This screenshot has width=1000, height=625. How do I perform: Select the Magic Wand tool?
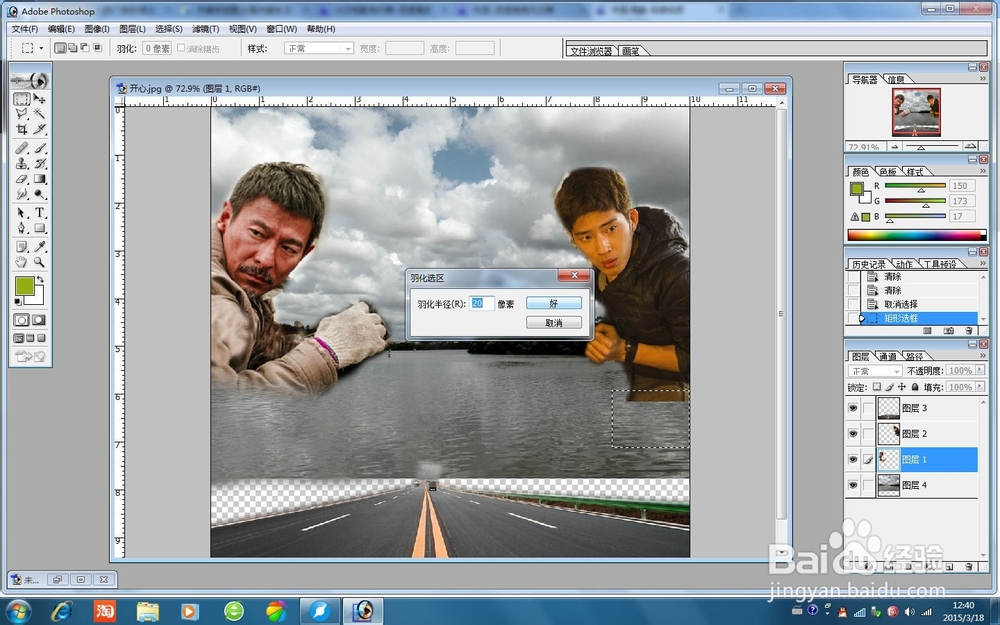tap(40, 114)
